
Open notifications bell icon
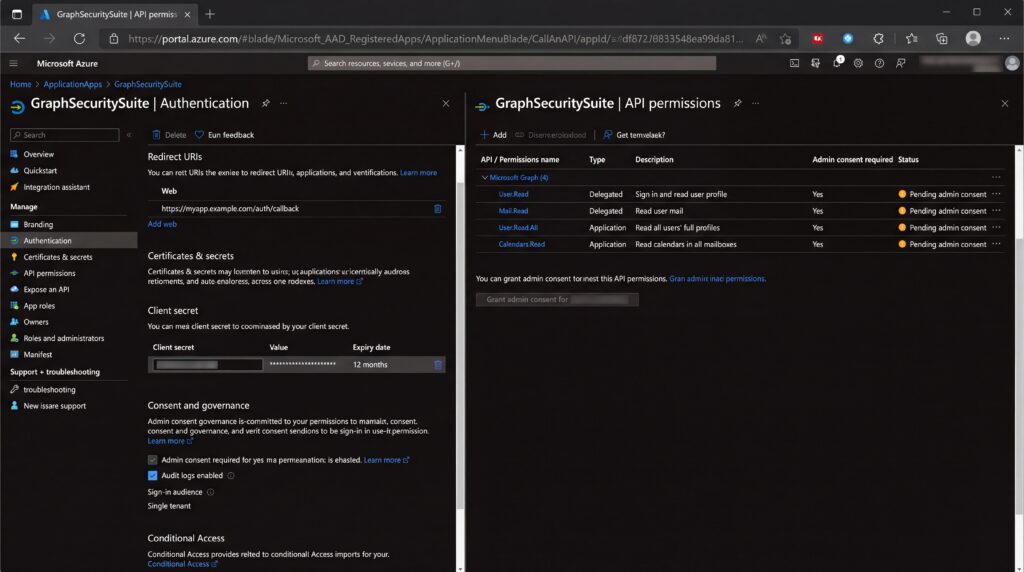tap(837, 63)
